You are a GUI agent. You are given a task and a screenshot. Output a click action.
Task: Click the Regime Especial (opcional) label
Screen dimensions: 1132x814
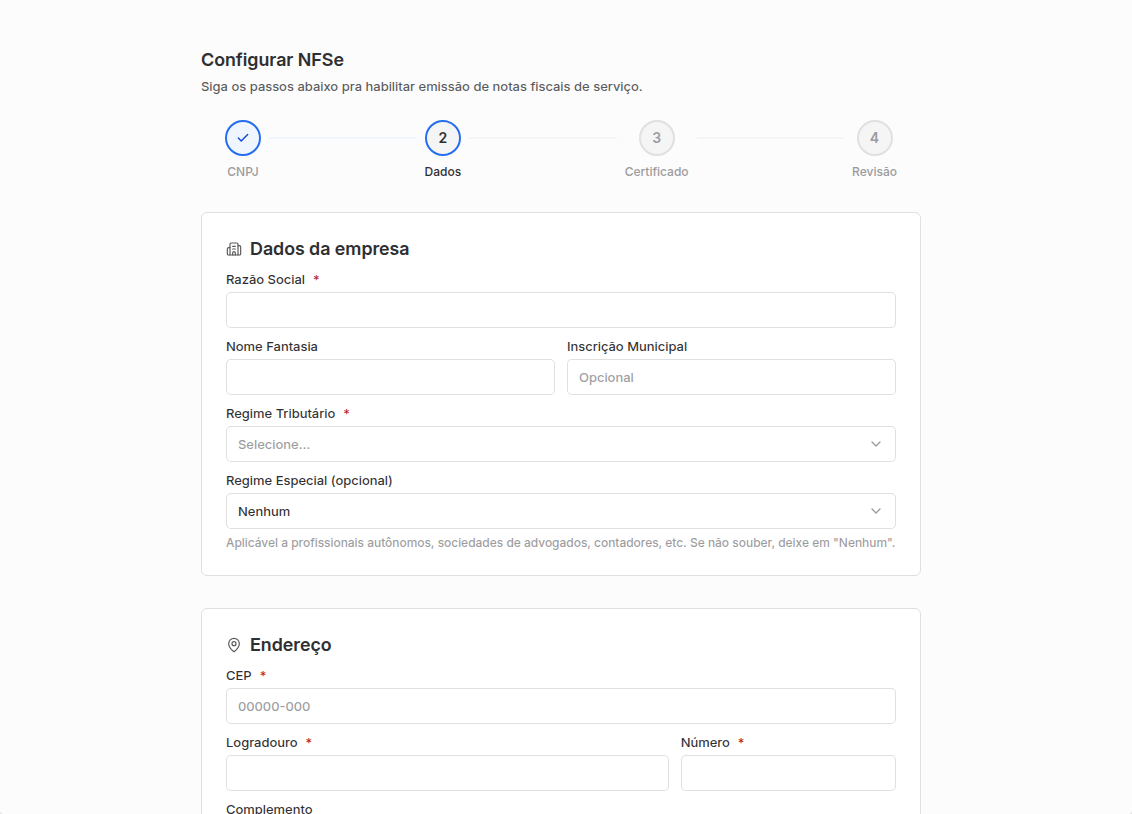309,481
